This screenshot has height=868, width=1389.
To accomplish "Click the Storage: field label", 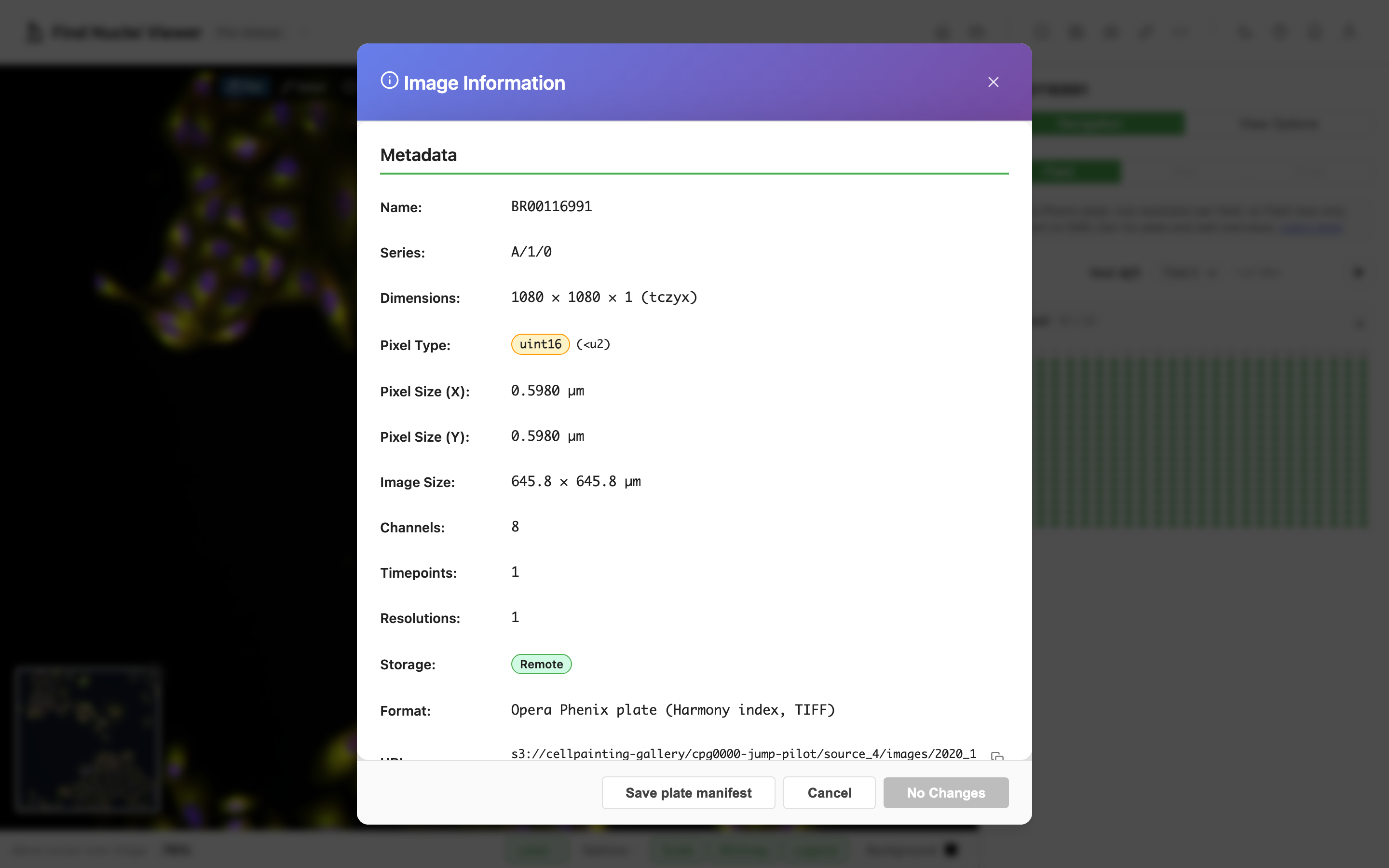I will pos(408,664).
